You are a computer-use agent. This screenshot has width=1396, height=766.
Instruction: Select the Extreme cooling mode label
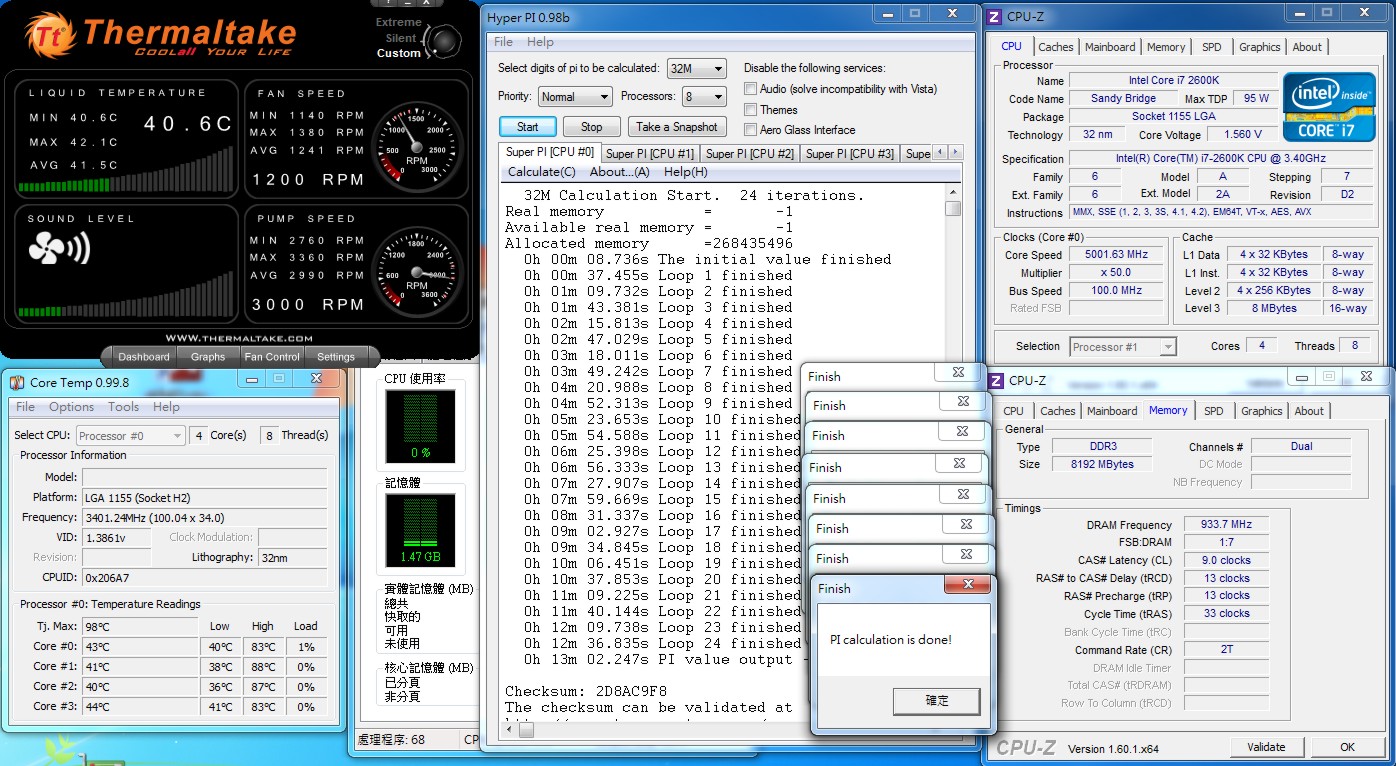point(399,22)
